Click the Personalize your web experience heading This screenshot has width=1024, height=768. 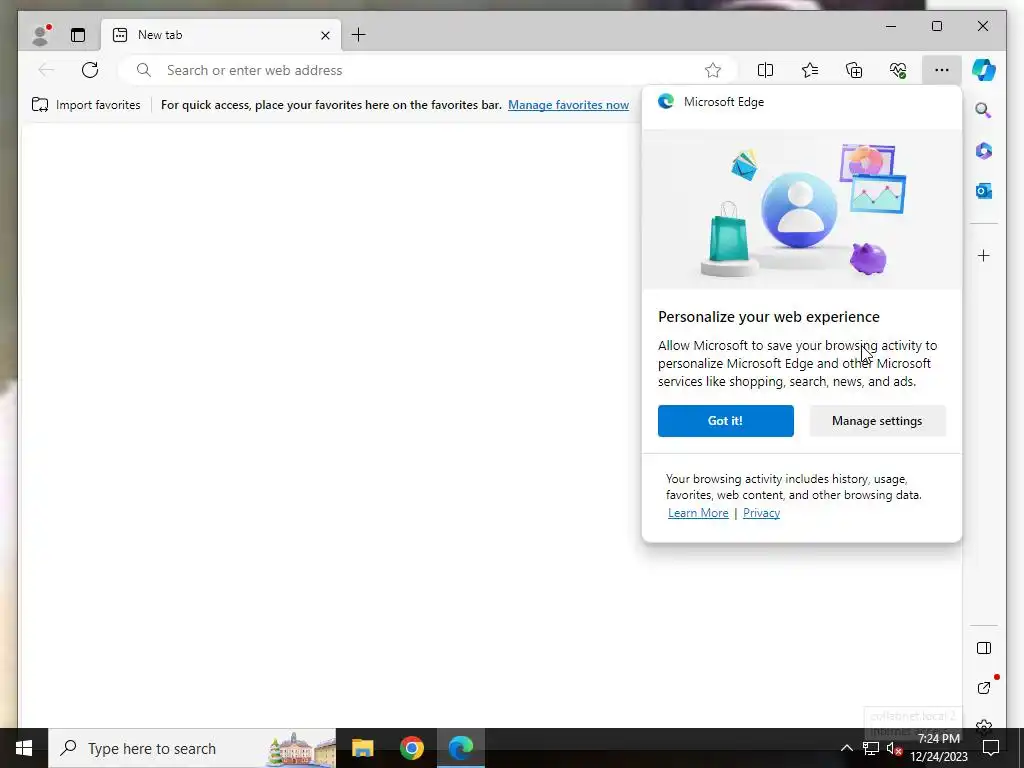click(x=769, y=317)
